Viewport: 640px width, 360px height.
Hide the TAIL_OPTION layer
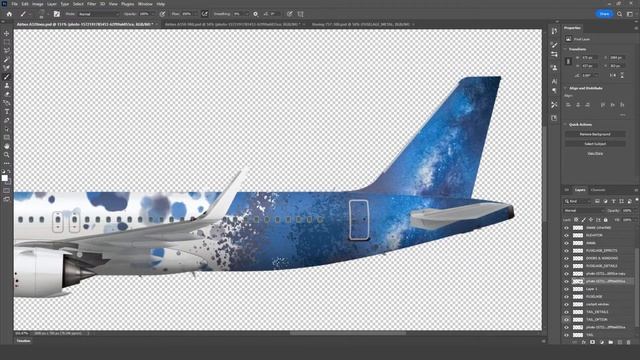tap(566, 320)
